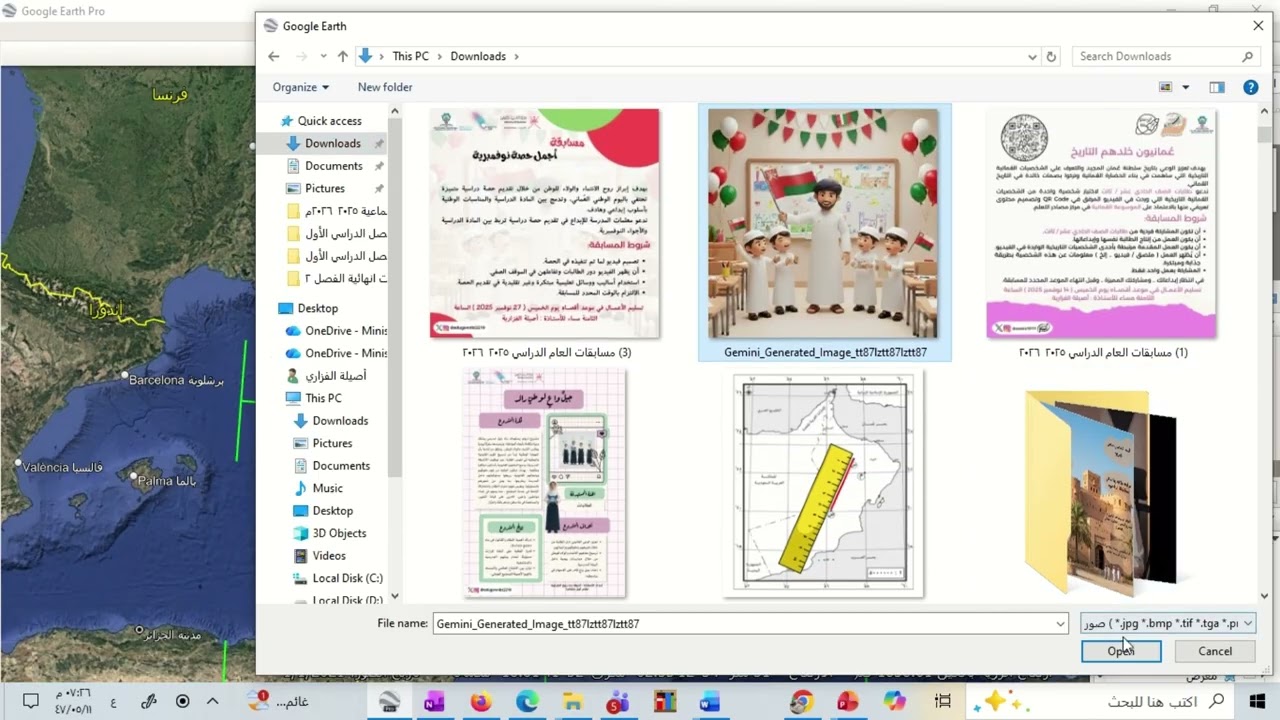Select the Gemini_Generated_Image thumbnail
Screen dimensions: 1280x720
825,232
